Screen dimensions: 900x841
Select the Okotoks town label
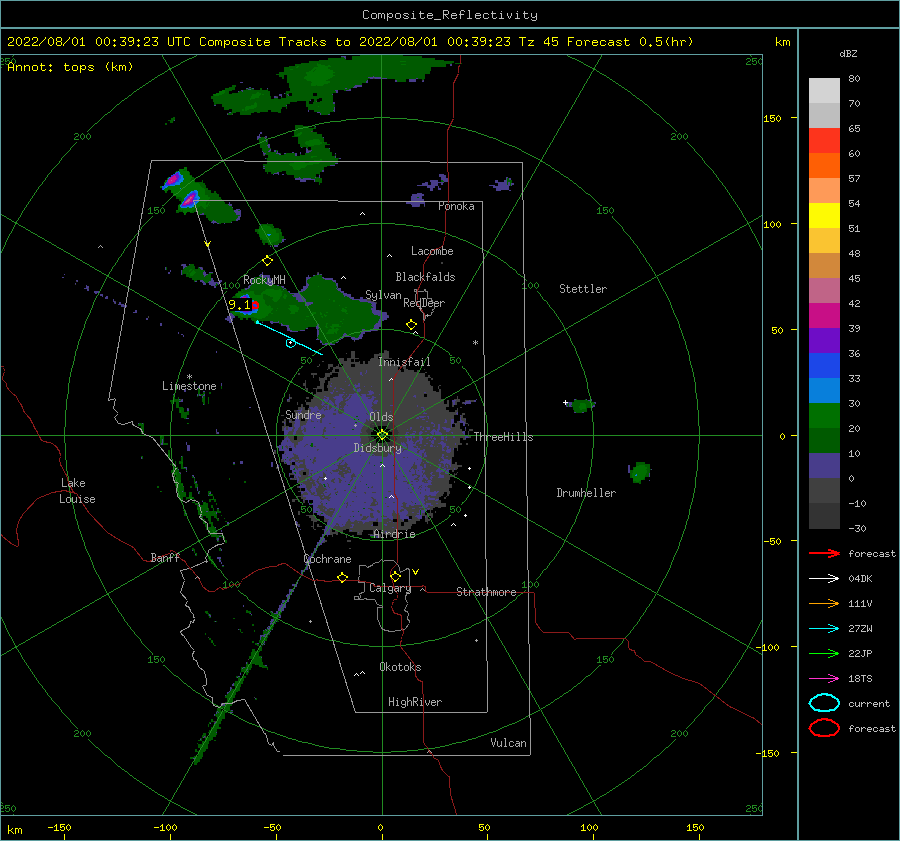(x=400, y=667)
